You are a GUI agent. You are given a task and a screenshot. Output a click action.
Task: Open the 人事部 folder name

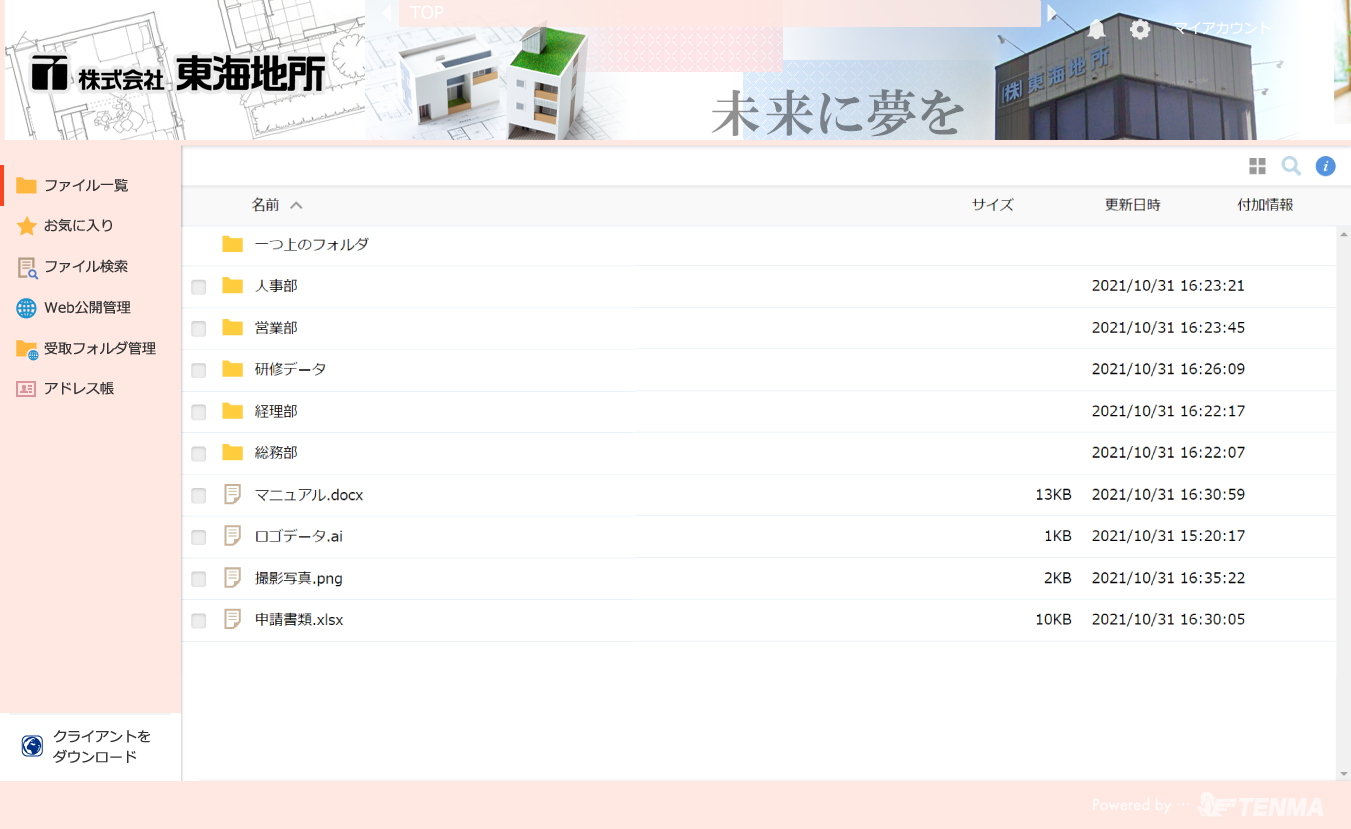[276, 286]
